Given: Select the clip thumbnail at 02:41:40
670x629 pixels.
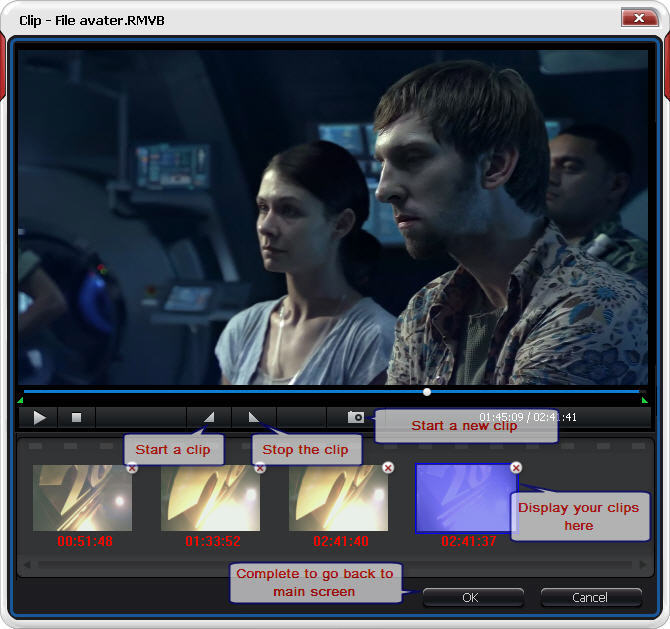Looking at the screenshot, I should tap(338, 498).
